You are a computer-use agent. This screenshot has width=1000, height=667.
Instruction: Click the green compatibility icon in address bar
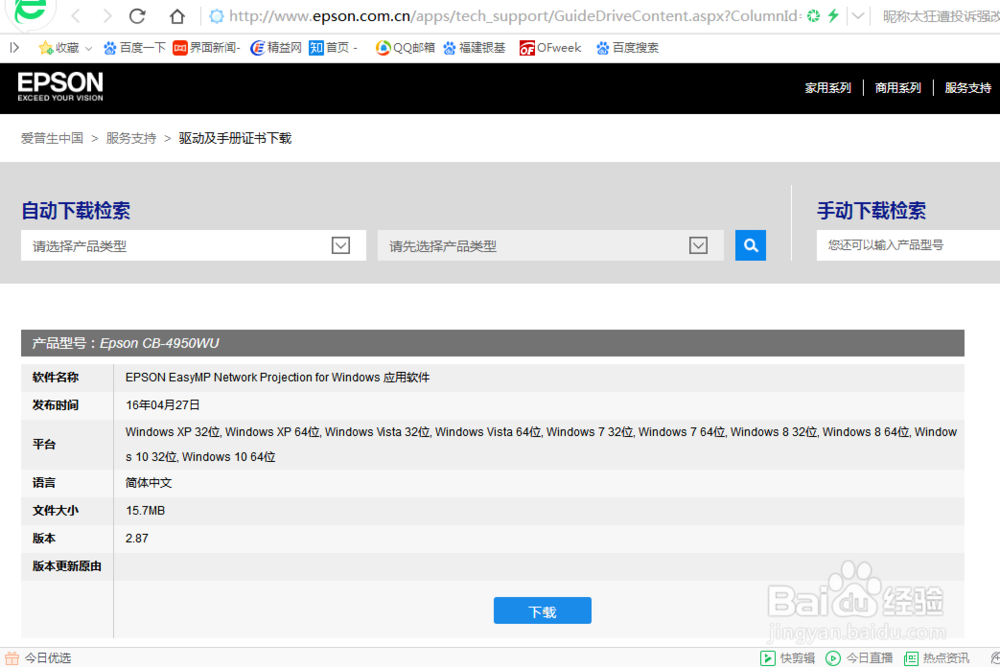click(x=813, y=16)
